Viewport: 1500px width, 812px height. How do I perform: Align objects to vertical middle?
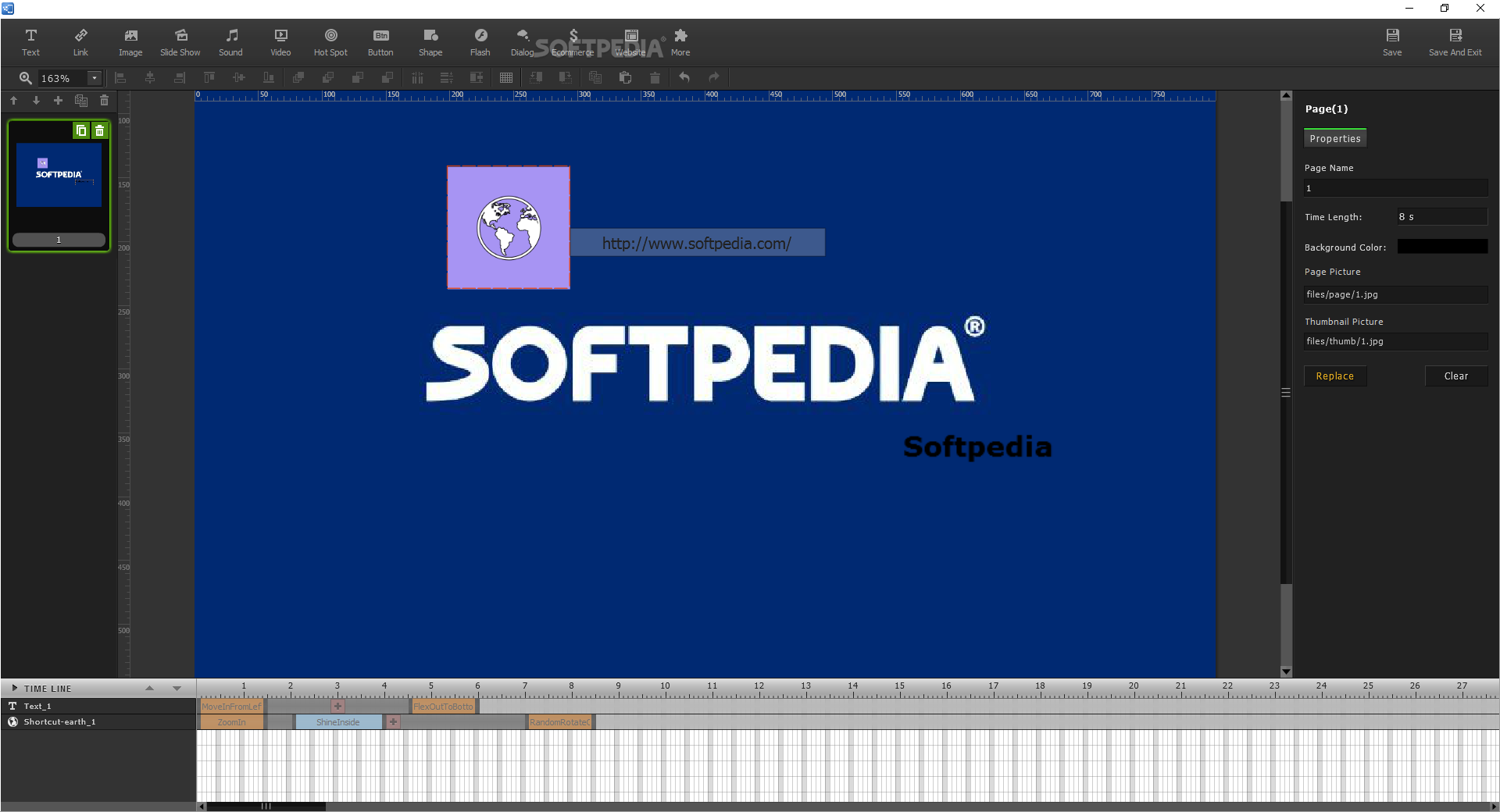coord(239,77)
